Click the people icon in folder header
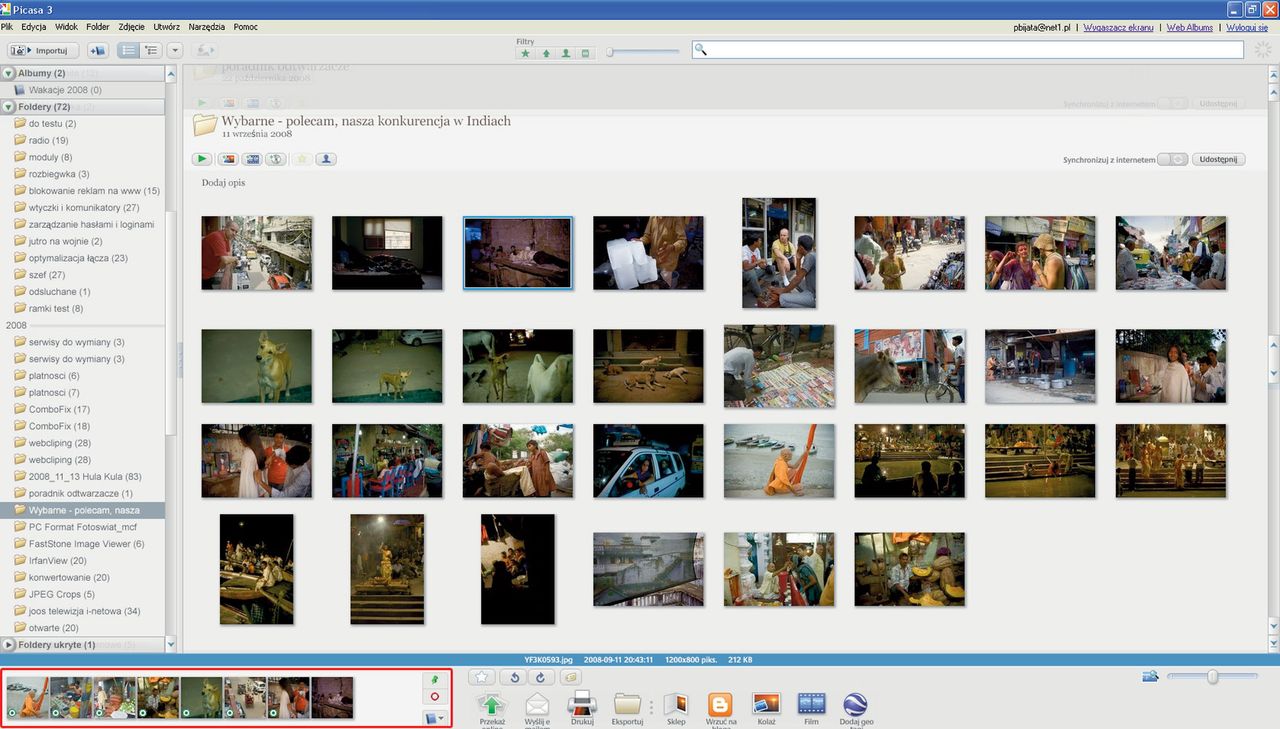 coord(326,159)
